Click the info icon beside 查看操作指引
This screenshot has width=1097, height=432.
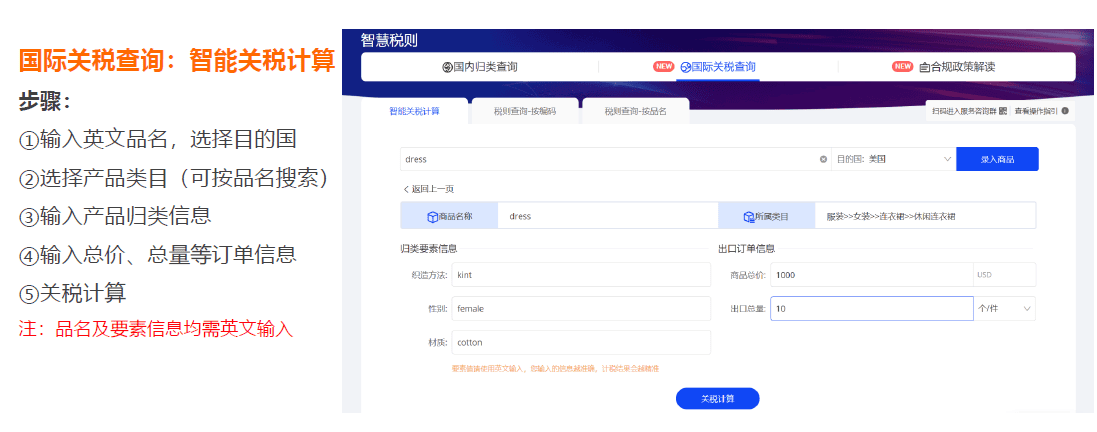point(1065,111)
